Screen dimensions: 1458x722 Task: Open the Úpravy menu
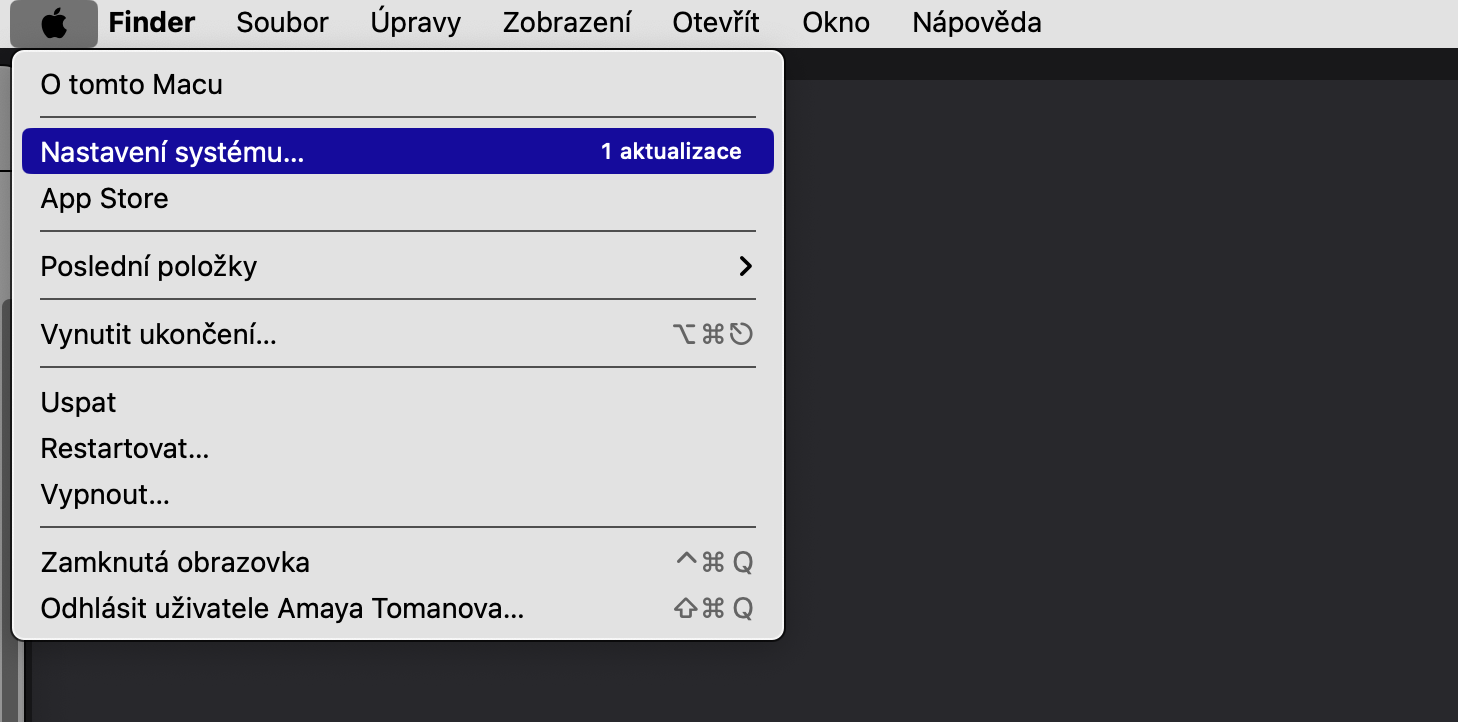[415, 23]
